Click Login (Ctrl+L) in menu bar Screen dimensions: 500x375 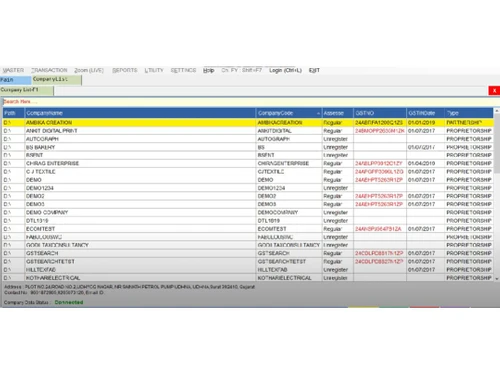pos(285,70)
